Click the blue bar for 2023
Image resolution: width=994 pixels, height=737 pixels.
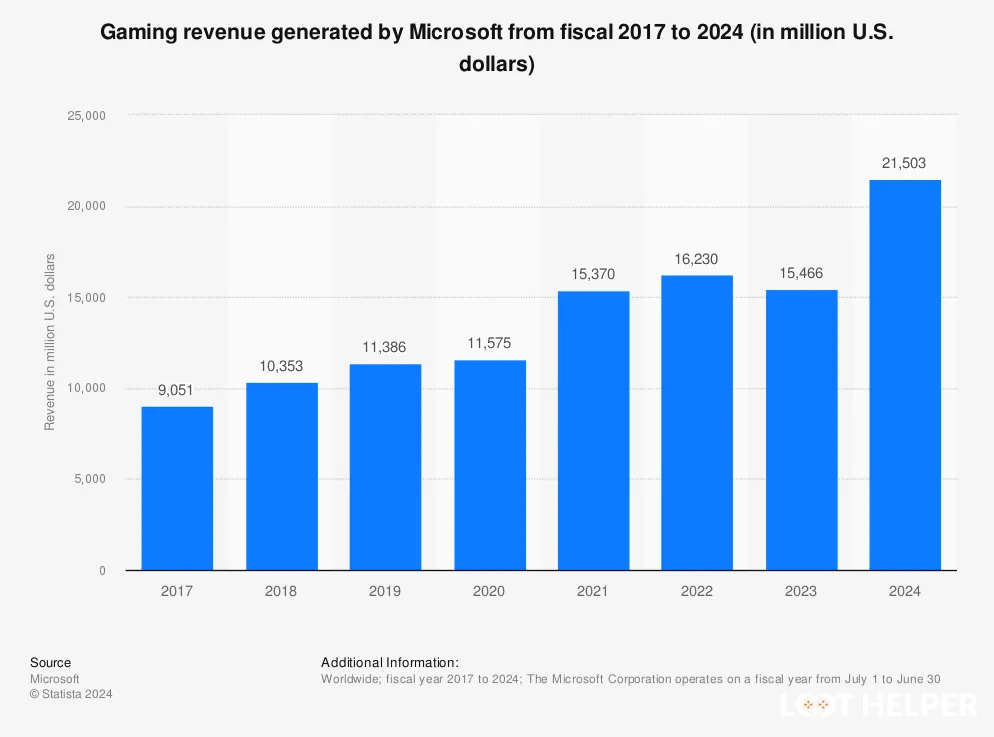[801, 430]
